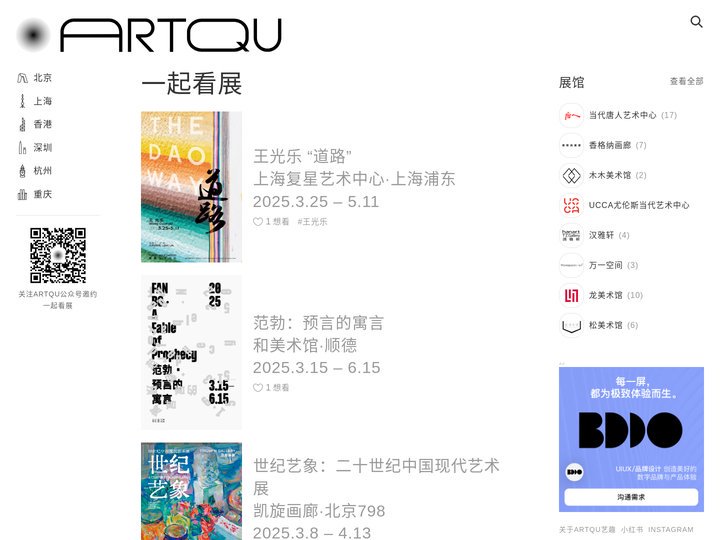Click the Beijing city landmark icon
Viewport: 720px width, 540px height.
(x=22, y=78)
